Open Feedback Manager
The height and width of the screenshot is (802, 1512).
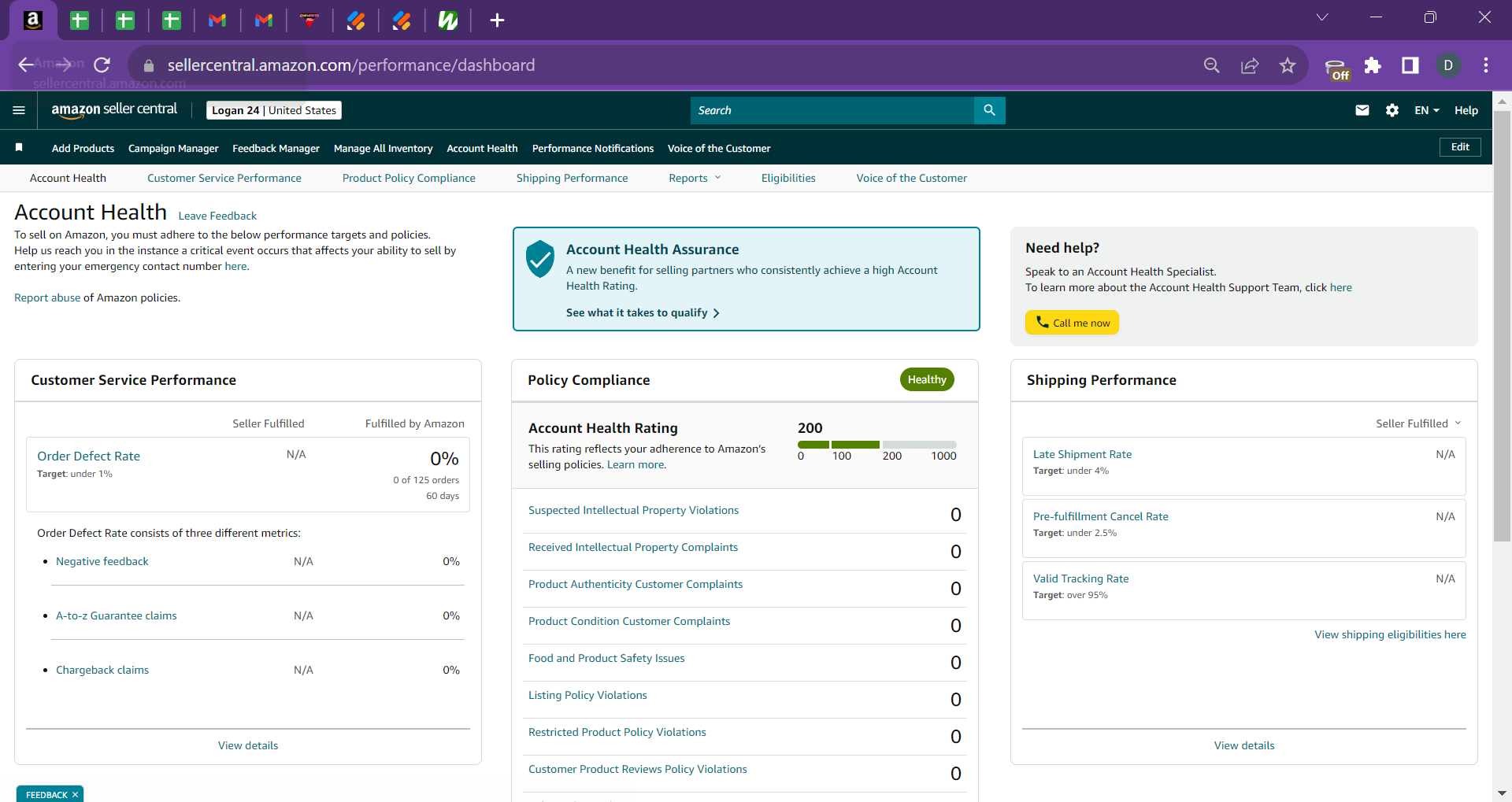click(x=276, y=148)
